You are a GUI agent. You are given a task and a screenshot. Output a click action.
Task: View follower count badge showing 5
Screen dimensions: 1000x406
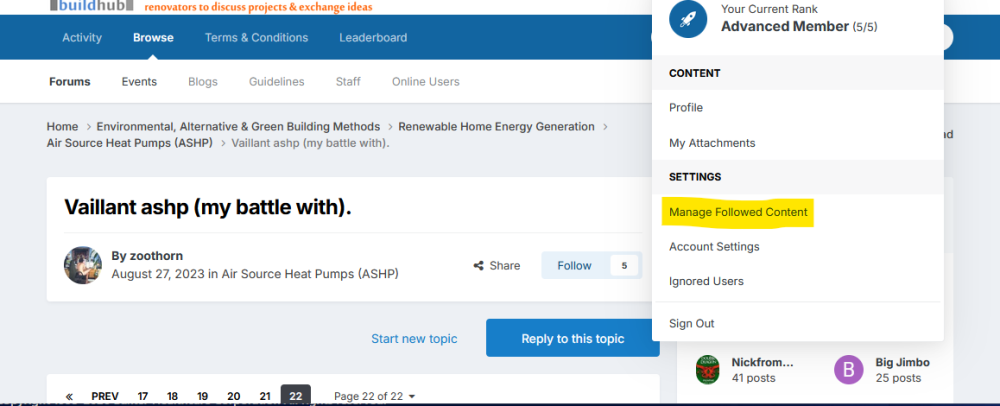coord(624,266)
